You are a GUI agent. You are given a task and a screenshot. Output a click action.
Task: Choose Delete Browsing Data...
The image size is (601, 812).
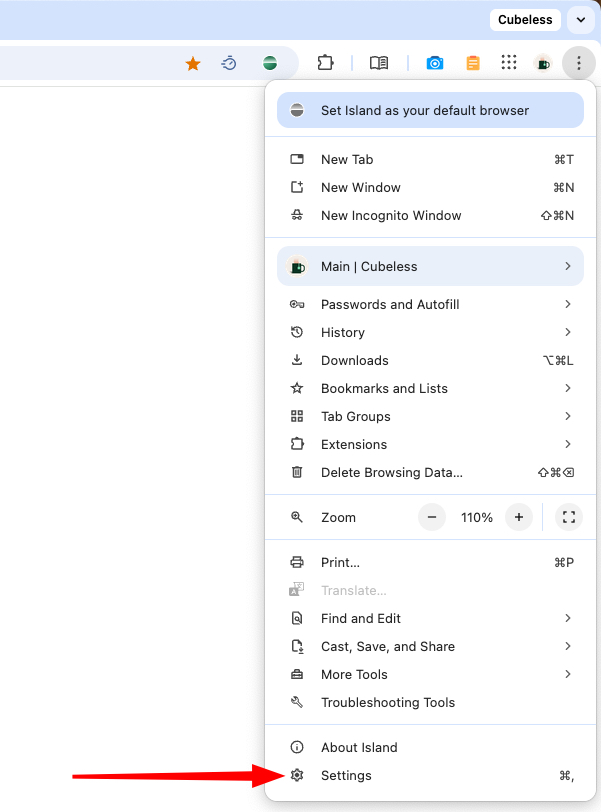(430, 472)
